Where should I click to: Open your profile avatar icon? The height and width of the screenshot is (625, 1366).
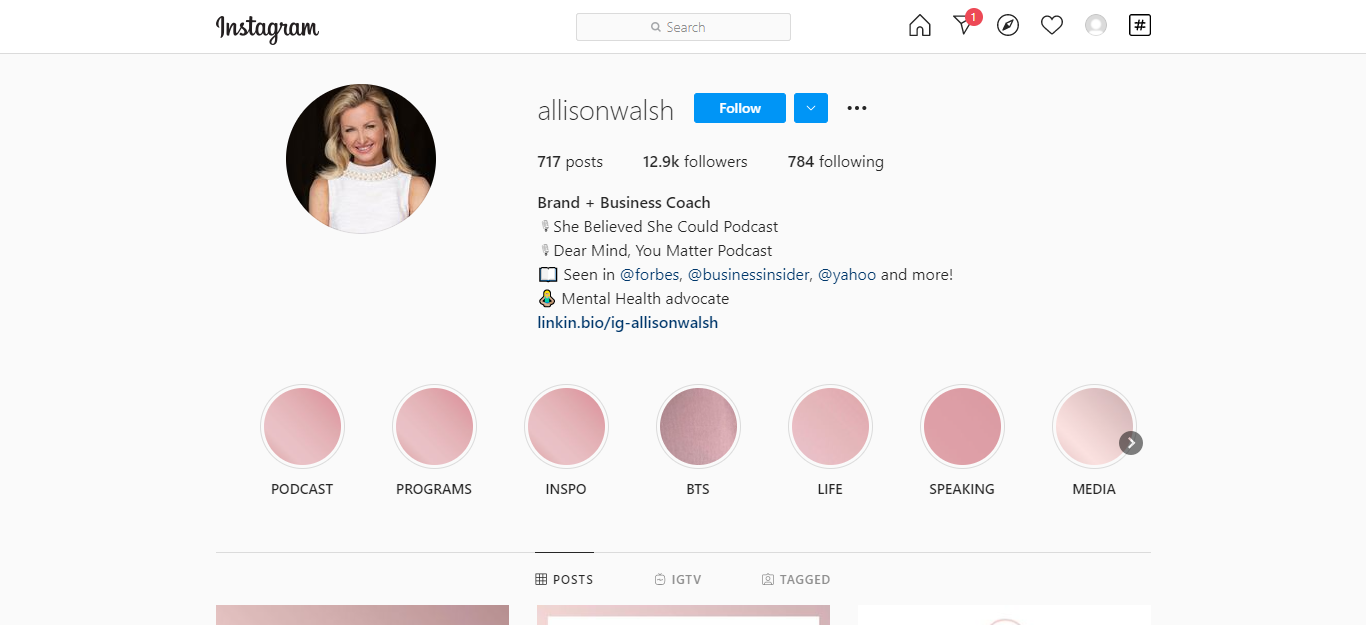(x=1096, y=26)
